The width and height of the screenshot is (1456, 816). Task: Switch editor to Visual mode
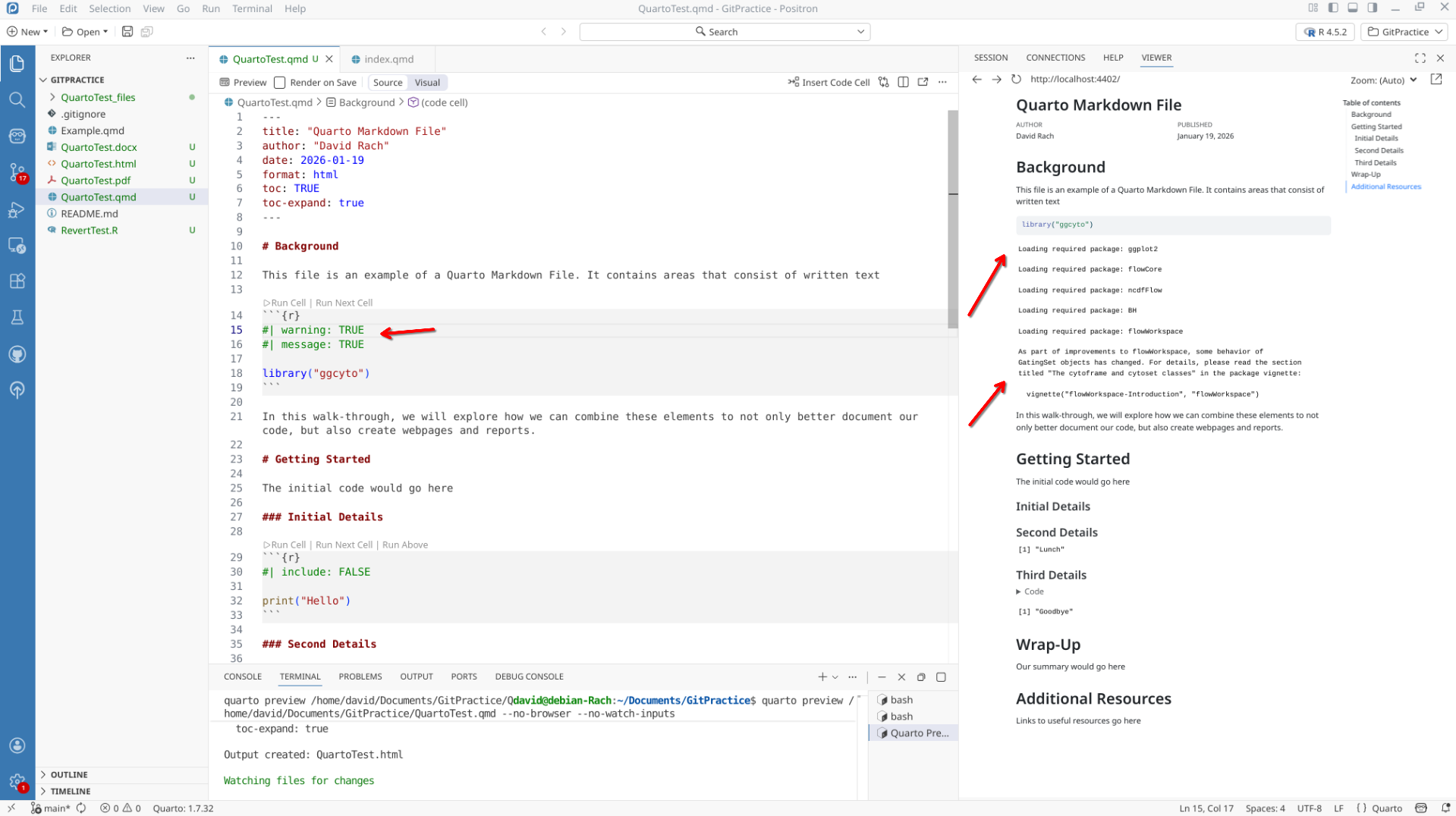pyautogui.click(x=427, y=83)
